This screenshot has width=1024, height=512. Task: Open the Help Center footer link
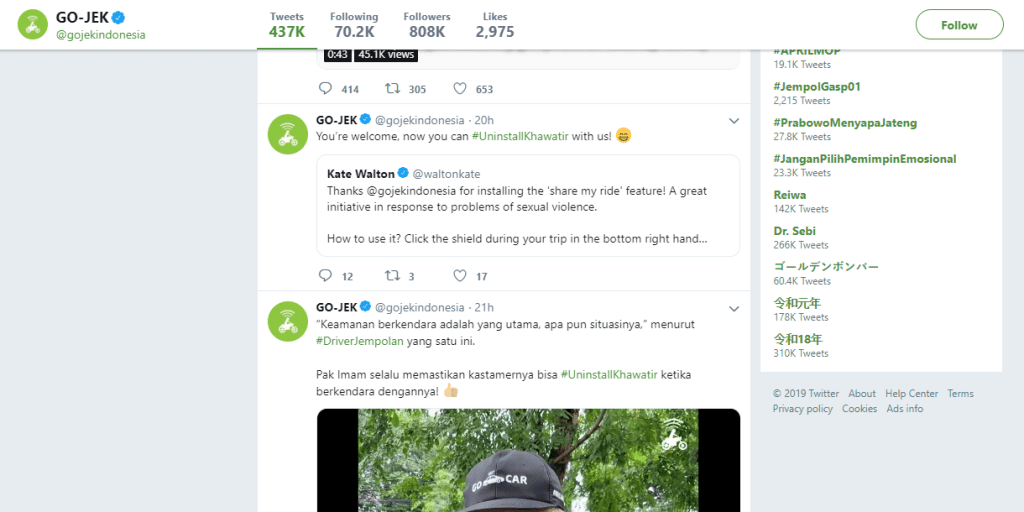(x=911, y=394)
